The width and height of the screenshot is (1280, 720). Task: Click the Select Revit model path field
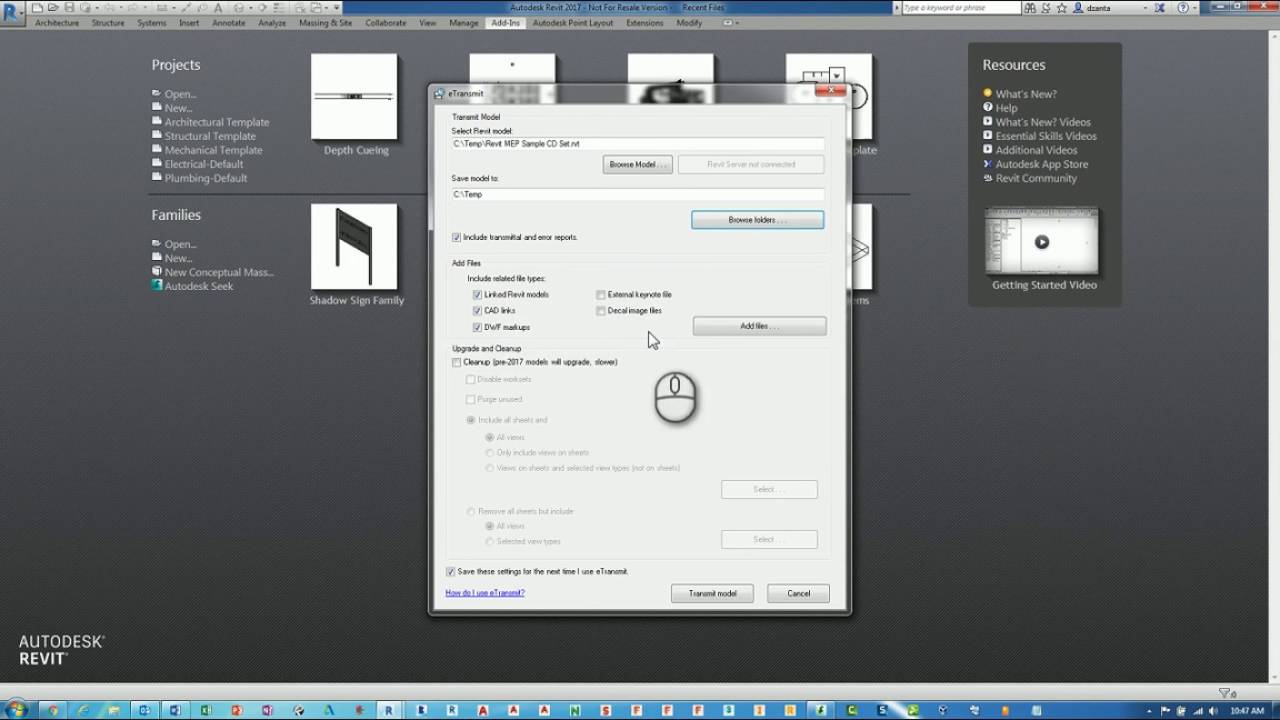coord(638,144)
